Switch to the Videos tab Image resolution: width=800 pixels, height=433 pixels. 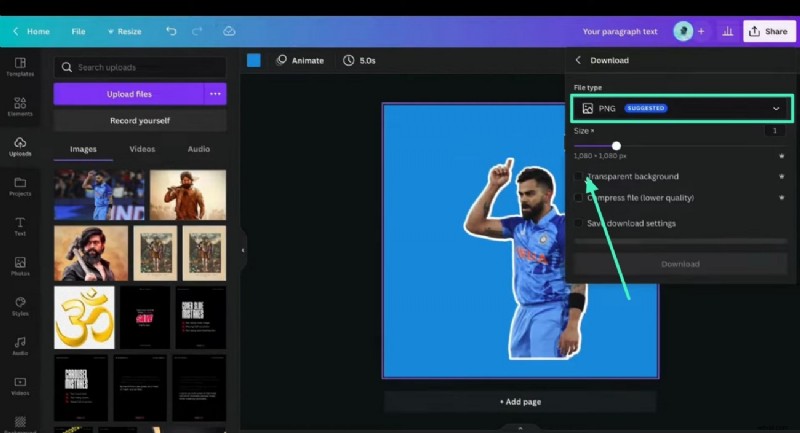(142, 149)
